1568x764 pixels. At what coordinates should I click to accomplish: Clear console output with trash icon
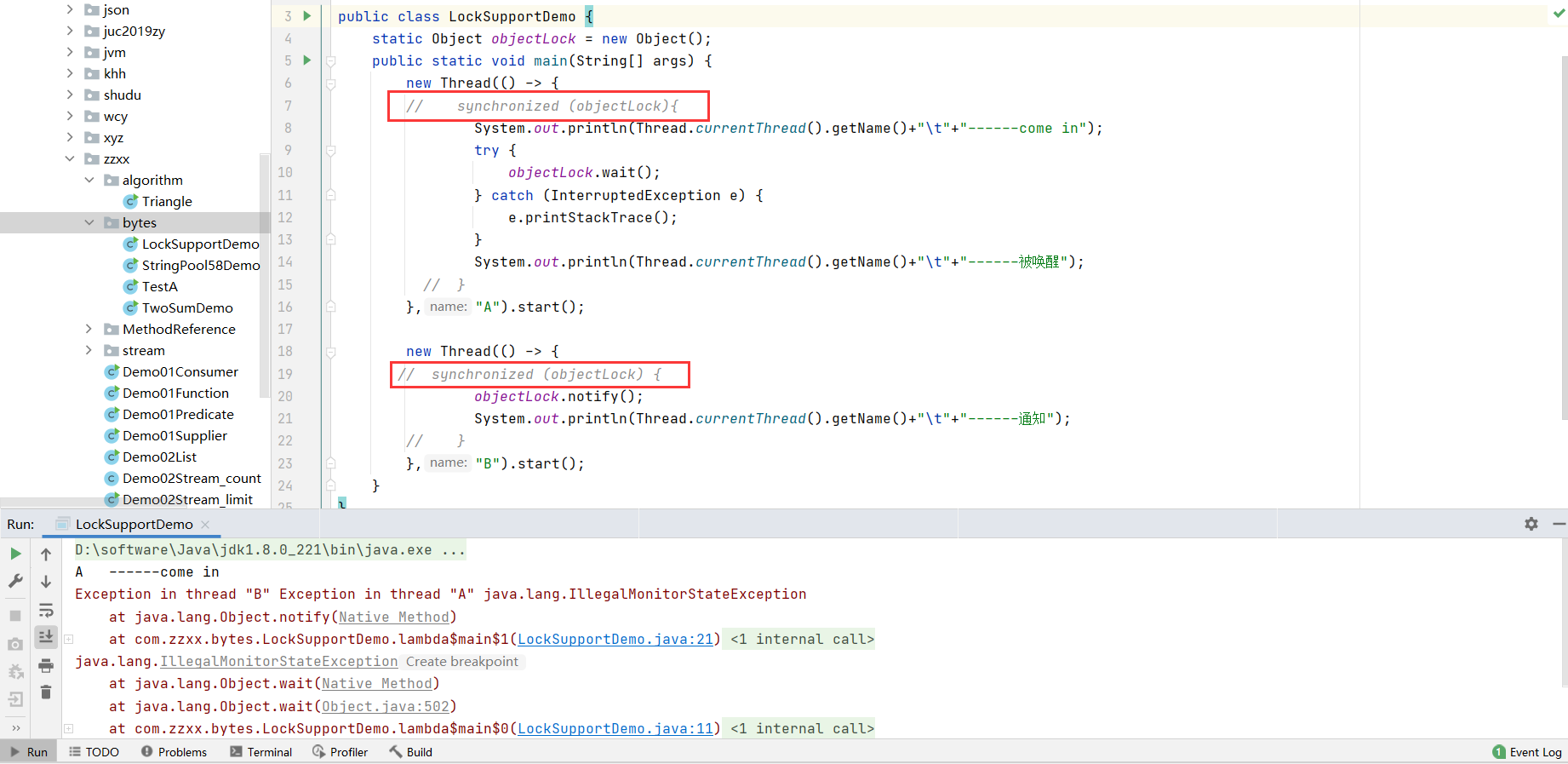click(x=46, y=692)
